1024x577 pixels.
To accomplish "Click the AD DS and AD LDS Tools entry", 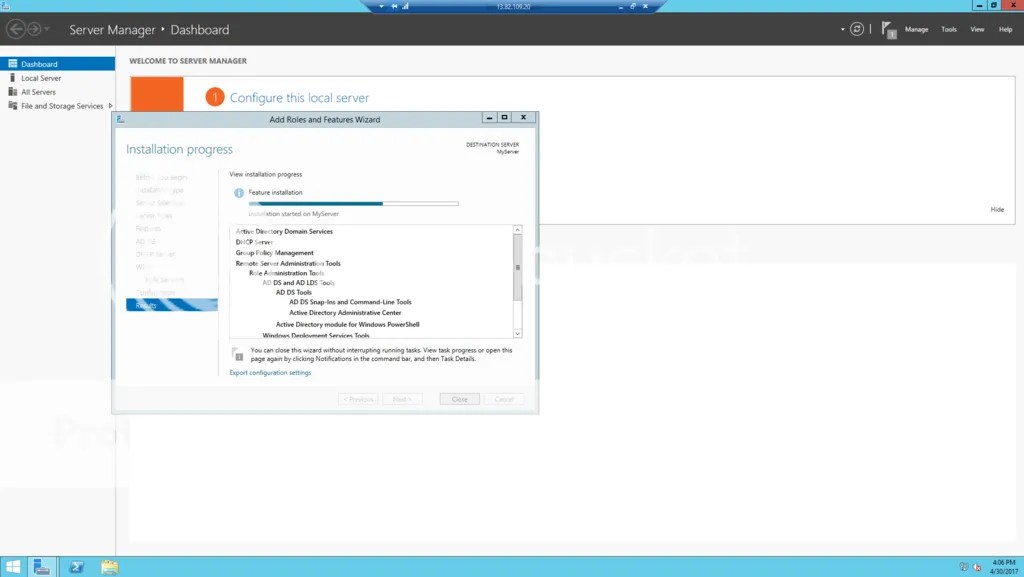I will pos(298,283).
